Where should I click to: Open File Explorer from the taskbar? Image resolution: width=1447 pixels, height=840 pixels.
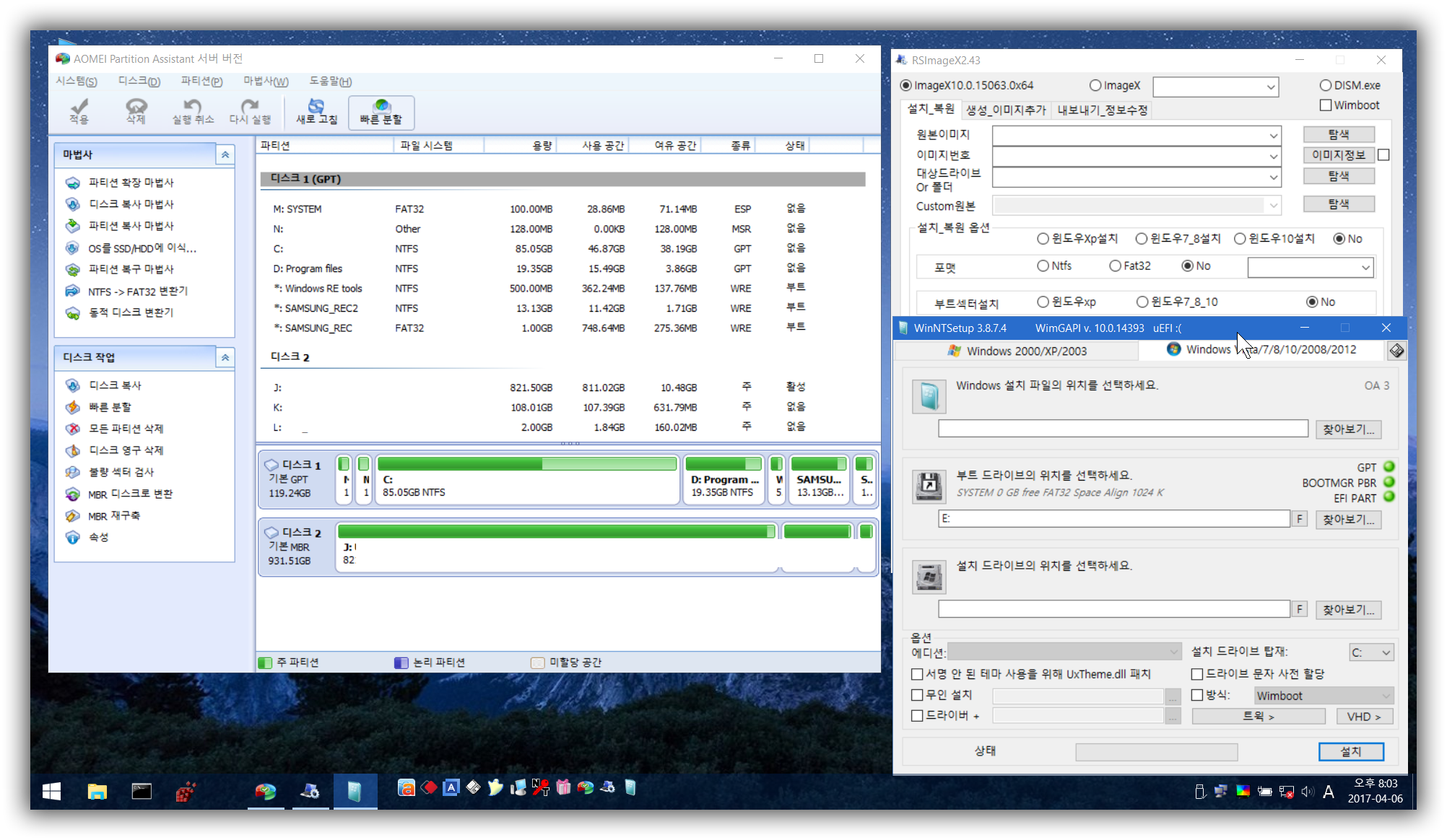pyautogui.click(x=97, y=792)
